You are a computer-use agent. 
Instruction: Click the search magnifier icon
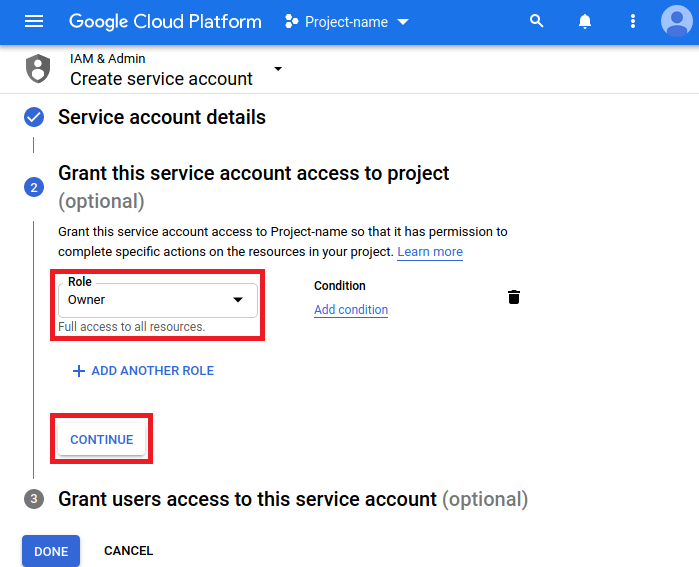click(537, 21)
